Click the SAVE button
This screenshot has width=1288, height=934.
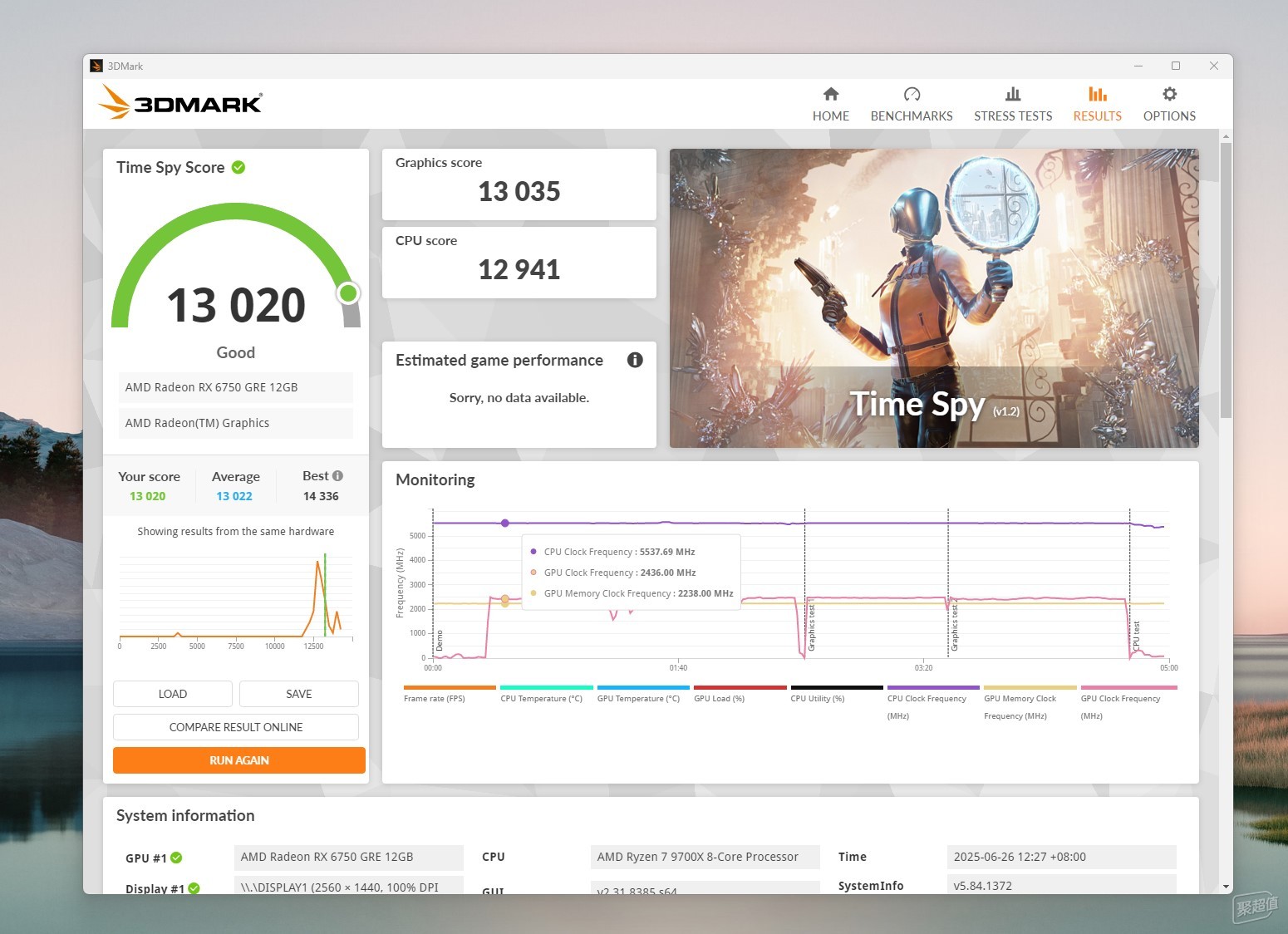299,694
